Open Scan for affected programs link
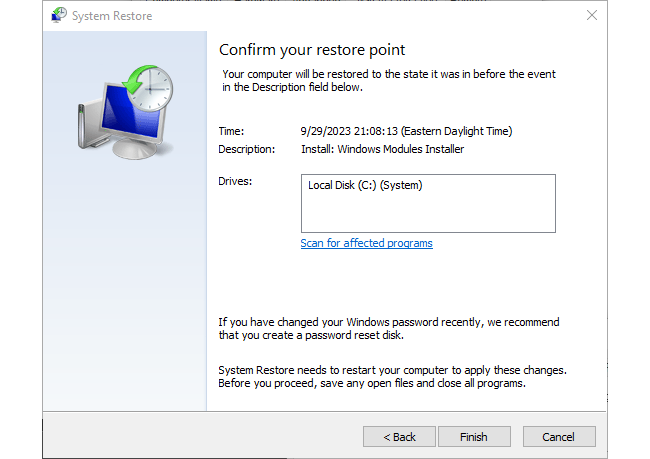650x459 pixels. (366, 243)
